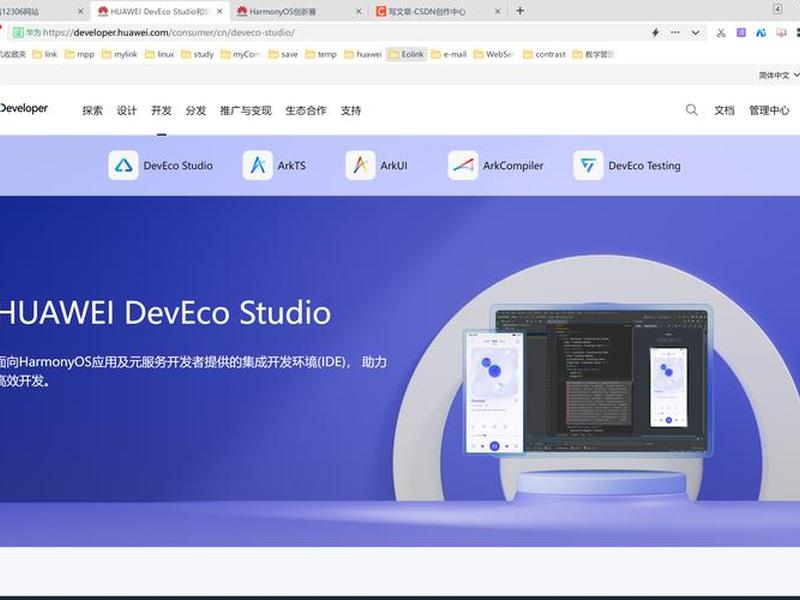
Task: Click the HUAWEI DevEco Studio heading
Action: [165, 312]
